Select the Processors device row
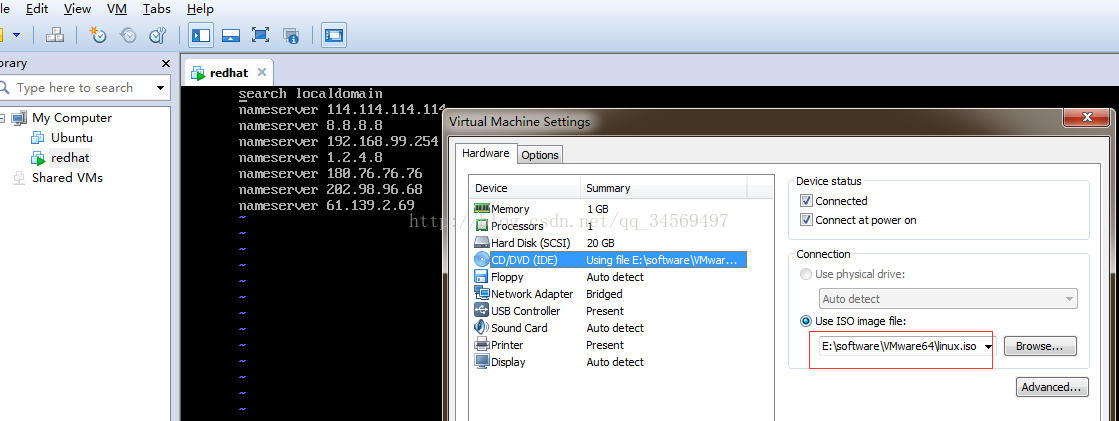The width and height of the screenshot is (1119, 421). [x=609, y=226]
